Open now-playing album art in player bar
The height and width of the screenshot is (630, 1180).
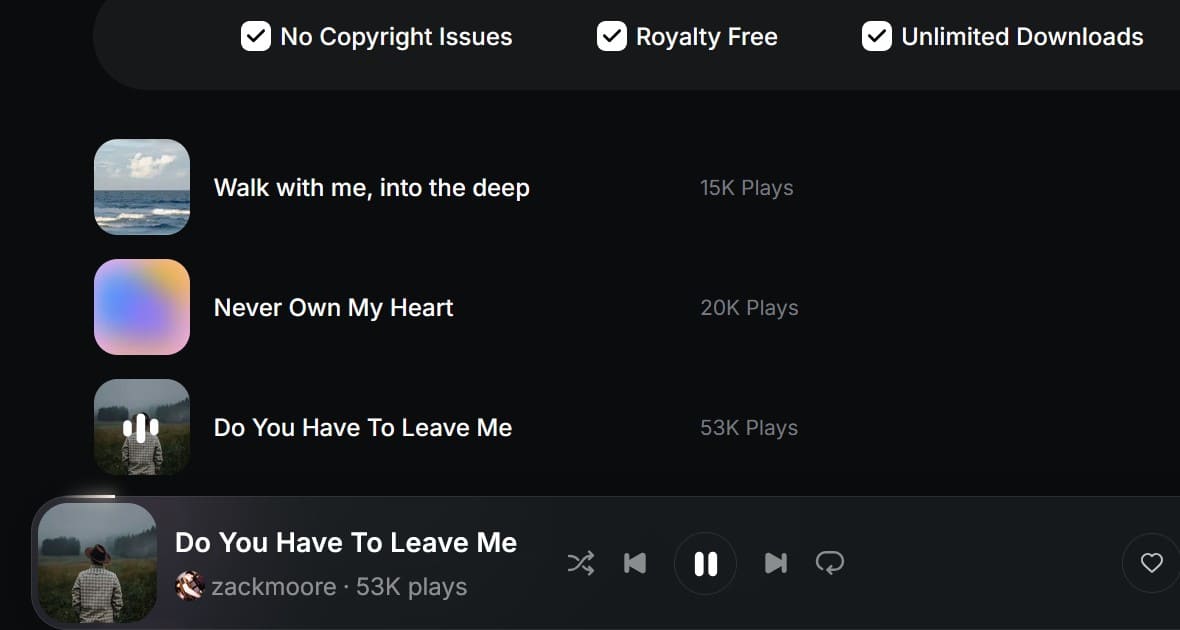97,563
